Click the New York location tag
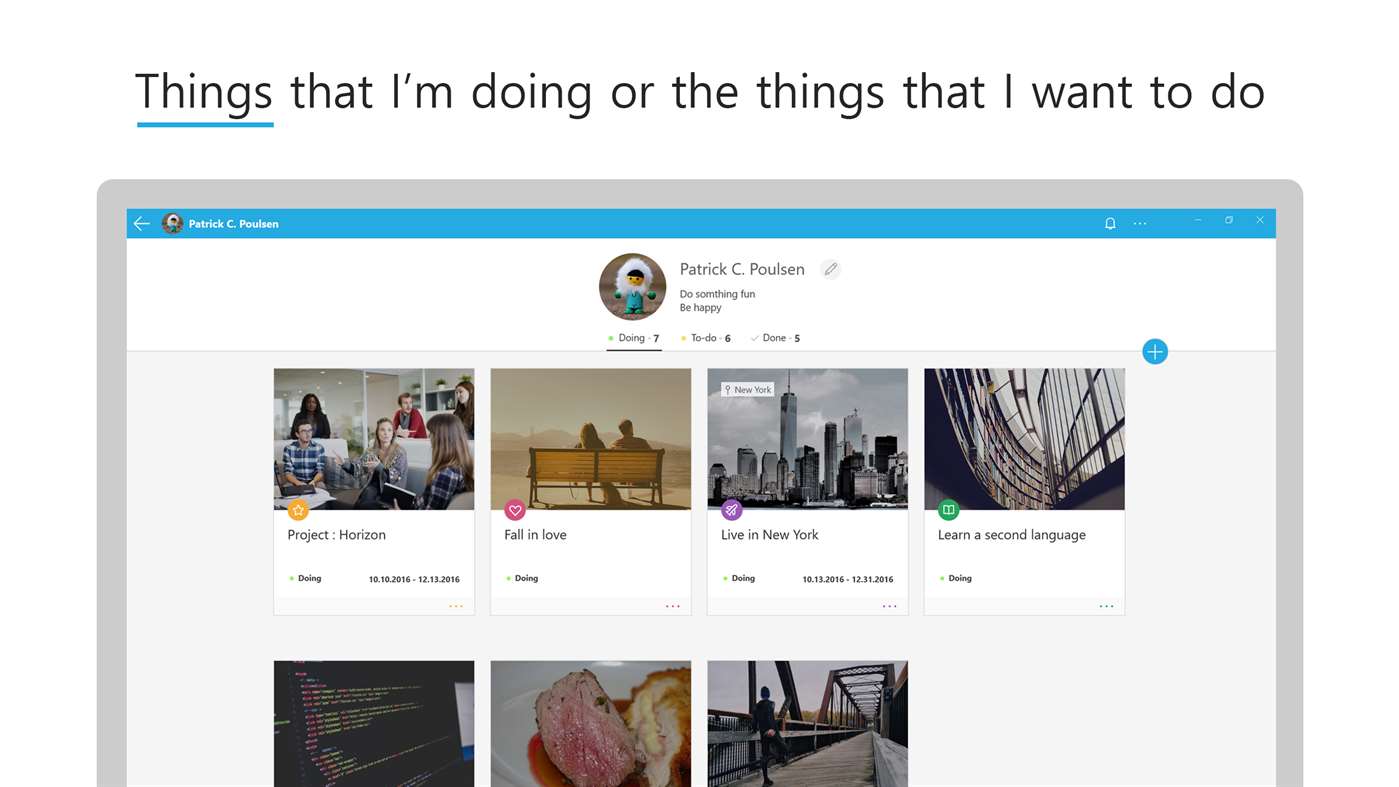 pyautogui.click(x=748, y=390)
